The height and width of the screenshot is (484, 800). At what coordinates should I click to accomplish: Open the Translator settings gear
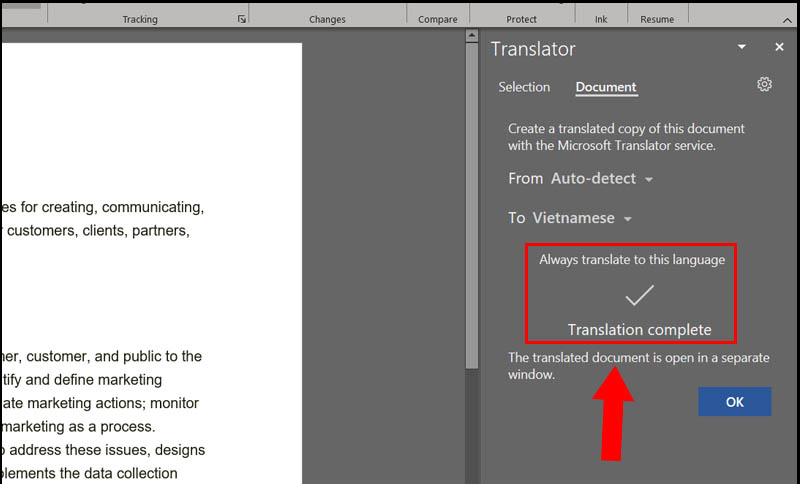coord(764,84)
